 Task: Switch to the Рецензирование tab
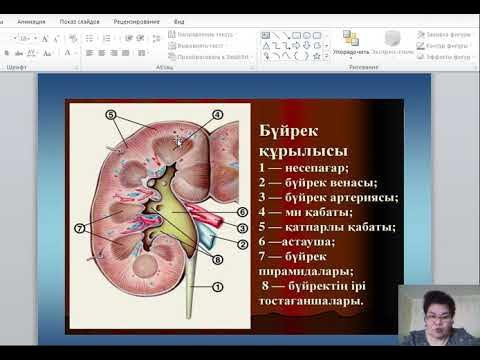point(136,22)
